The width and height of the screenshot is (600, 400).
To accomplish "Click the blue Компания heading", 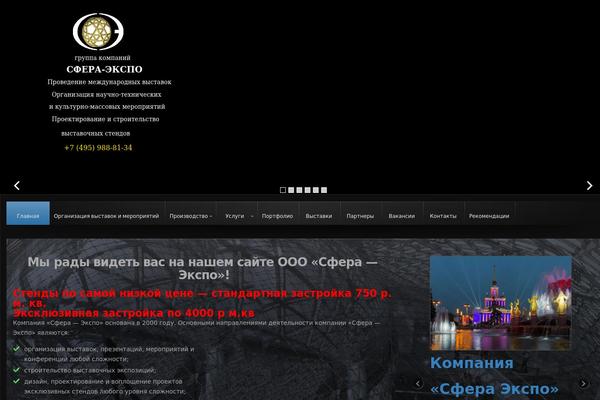I will pyautogui.click(x=472, y=363).
